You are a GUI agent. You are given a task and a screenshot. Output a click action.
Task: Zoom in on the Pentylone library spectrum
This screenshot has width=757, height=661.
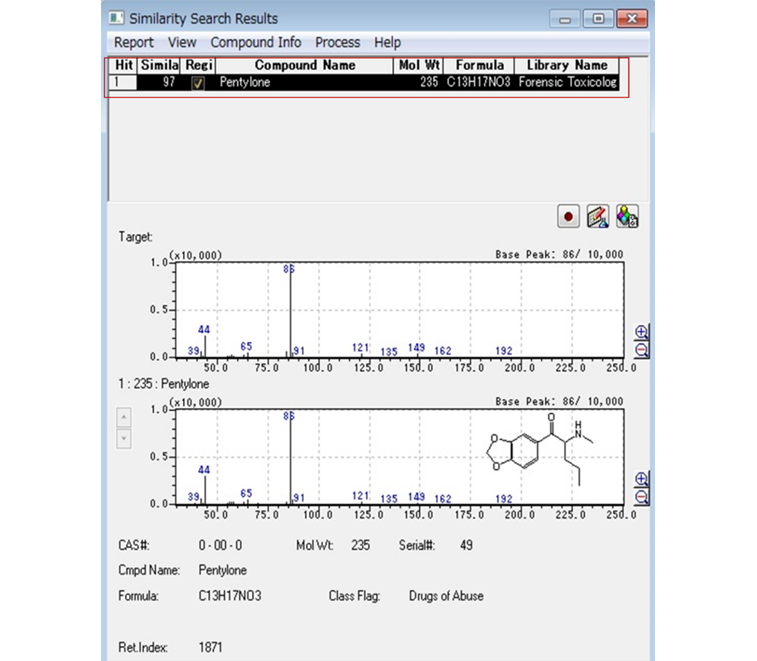coord(641,479)
